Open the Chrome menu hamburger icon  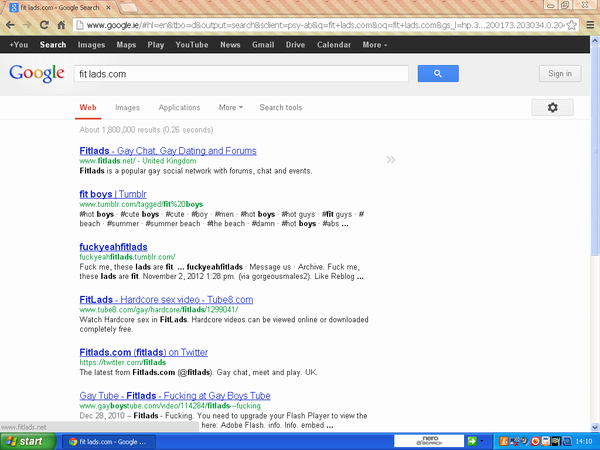coord(590,25)
